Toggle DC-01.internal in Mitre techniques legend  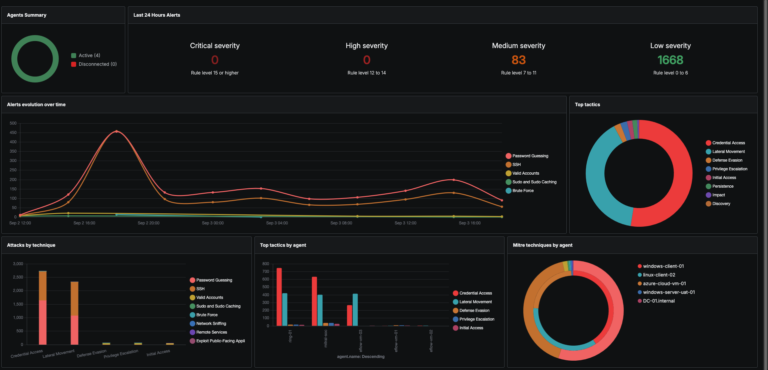tap(656, 301)
